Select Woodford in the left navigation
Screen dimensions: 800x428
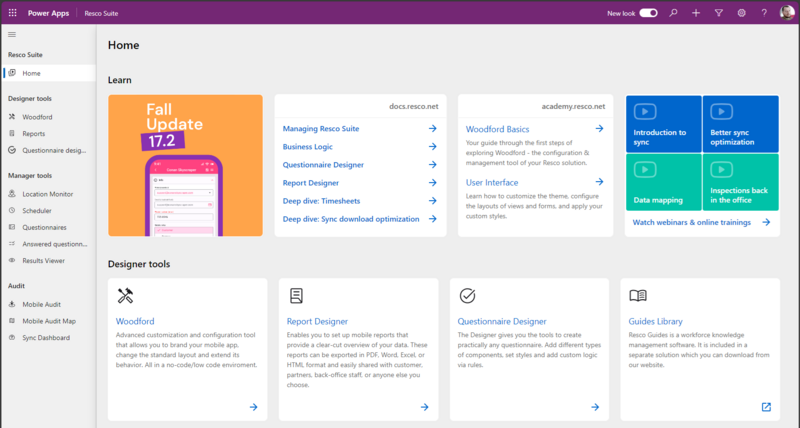coord(38,117)
